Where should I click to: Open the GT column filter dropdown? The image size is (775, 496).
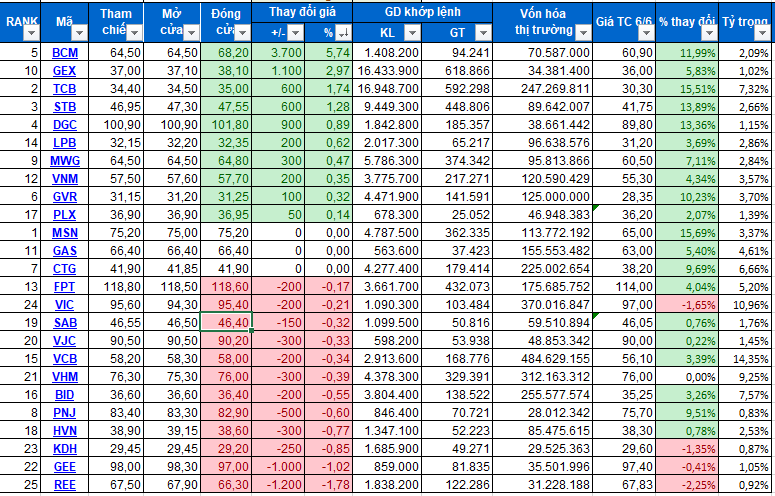point(483,33)
